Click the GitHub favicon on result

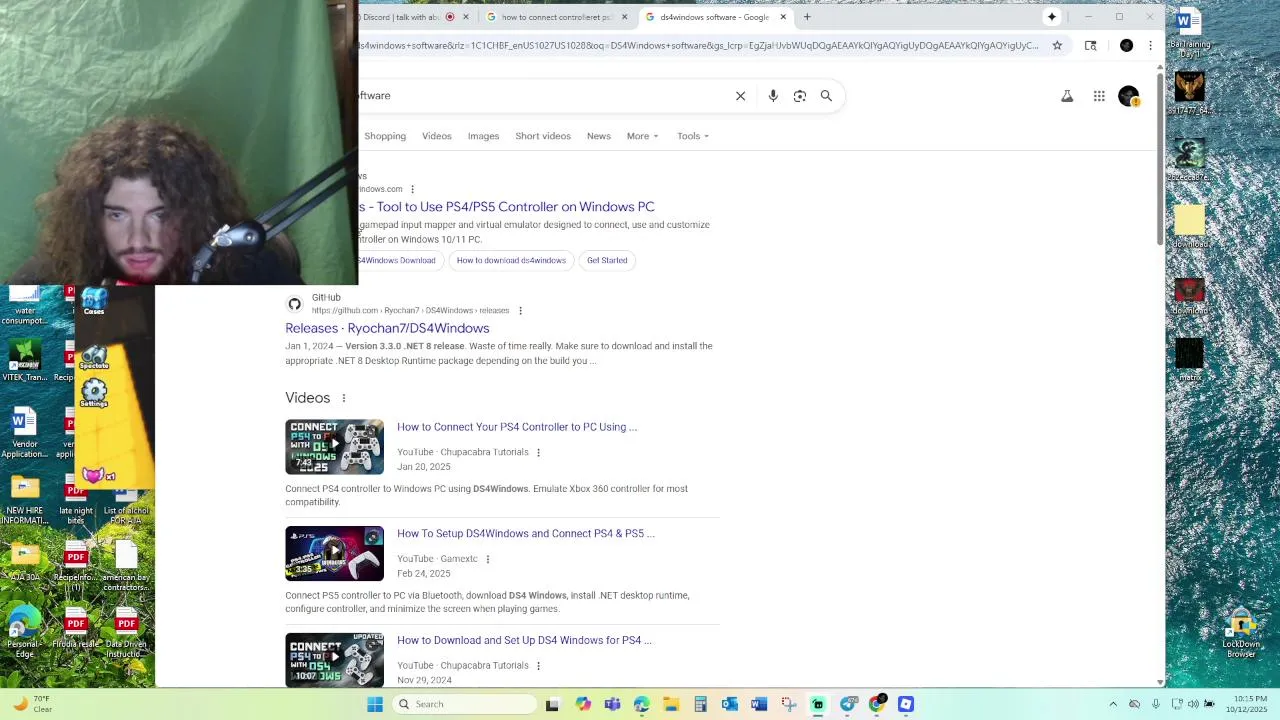(x=295, y=304)
